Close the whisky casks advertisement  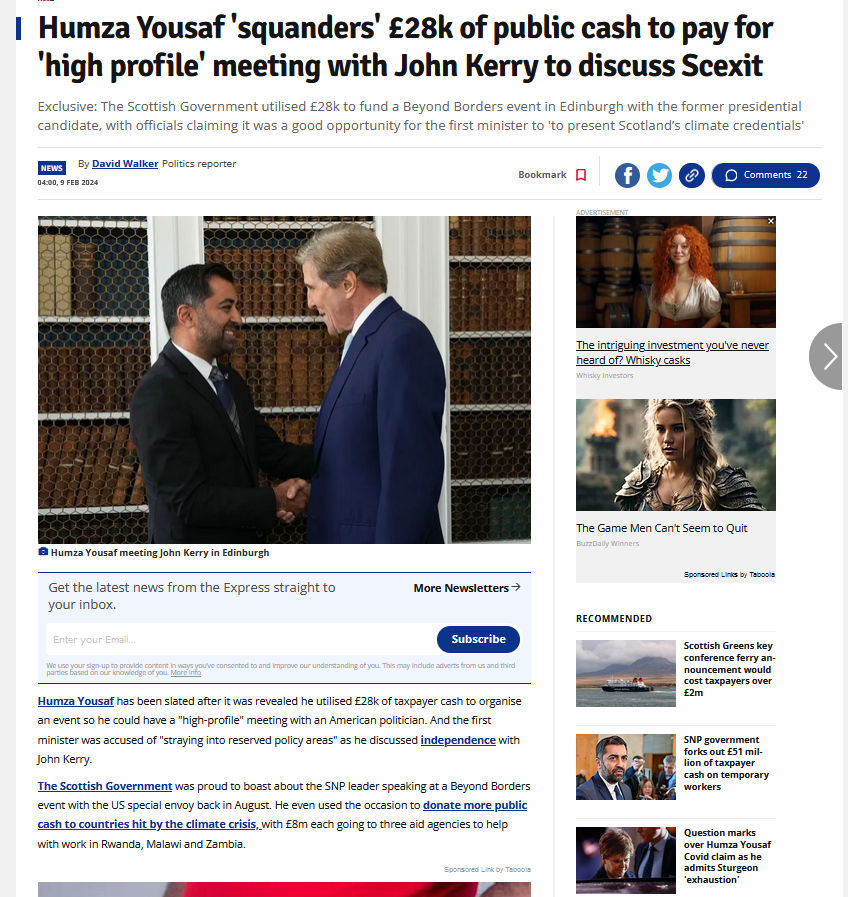click(x=771, y=221)
